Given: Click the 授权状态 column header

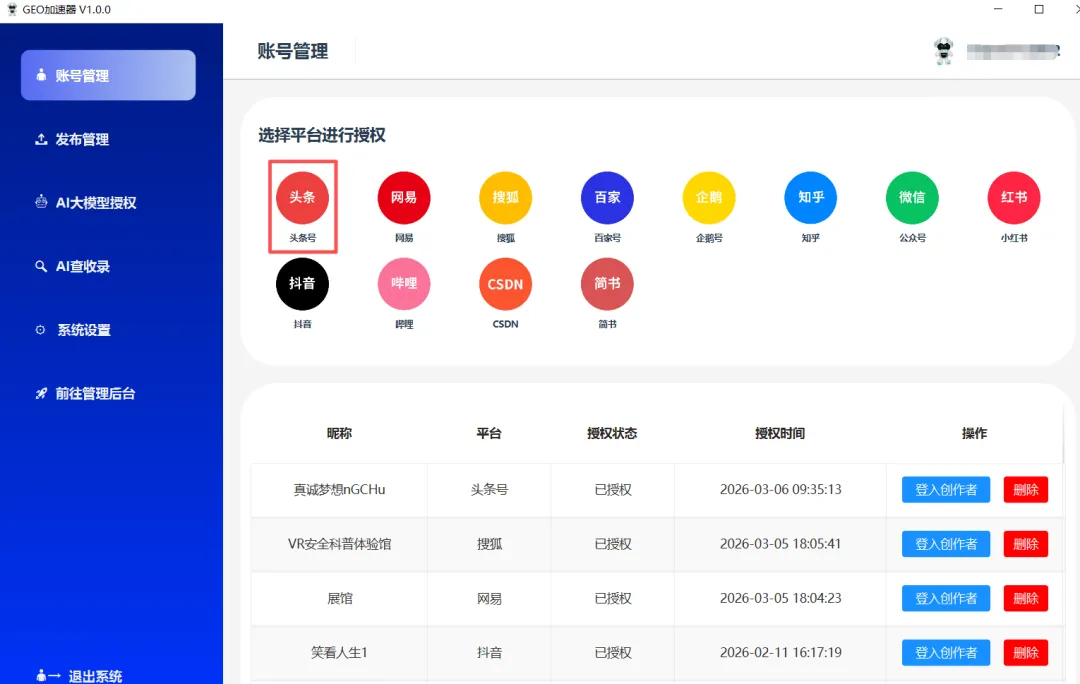Looking at the screenshot, I should click(612, 433).
